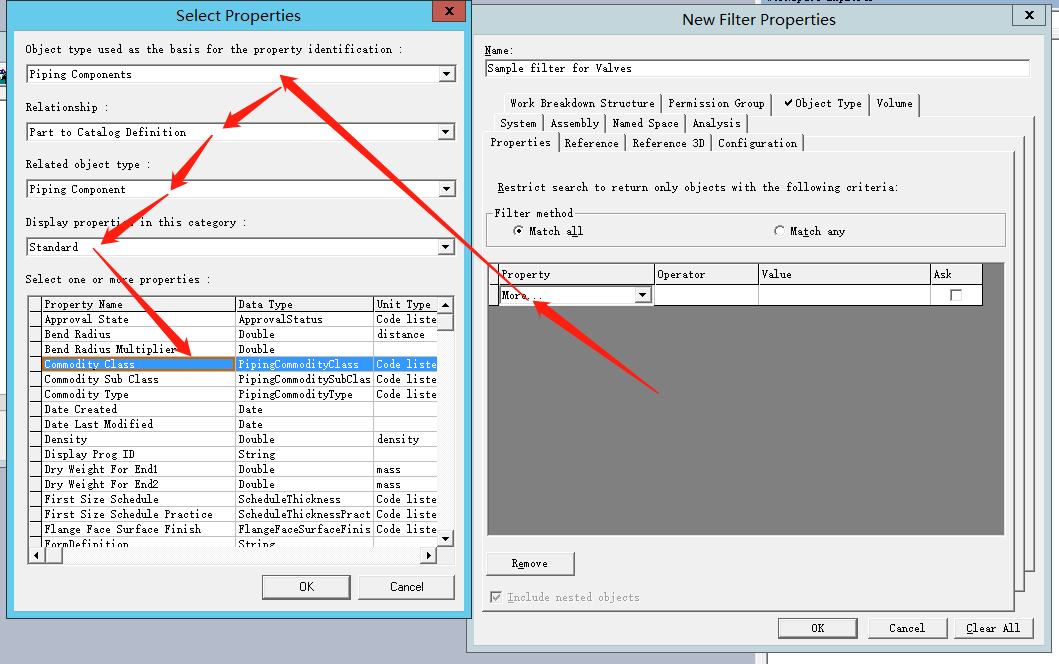The image size is (1059, 664).
Task: Click the property list scroll up arrow
Action: [x=446, y=305]
